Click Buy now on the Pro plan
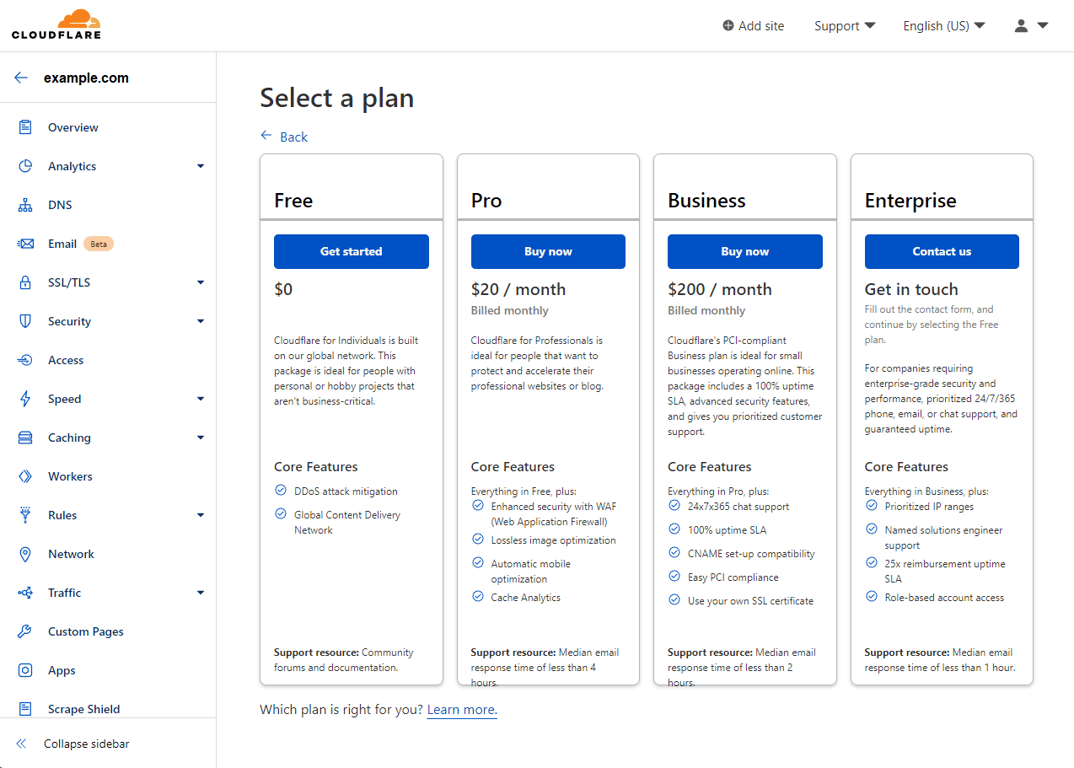Viewport: 1074px width, 768px height. click(547, 251)
